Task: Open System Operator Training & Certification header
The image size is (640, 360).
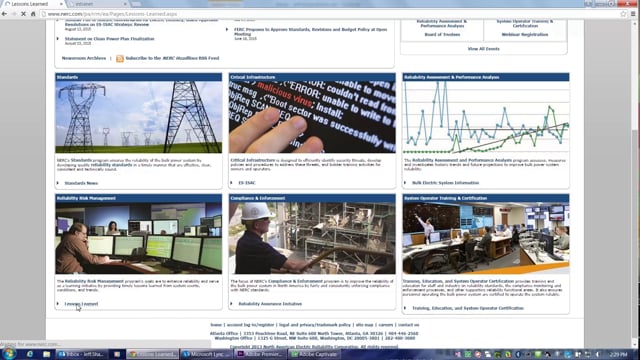Action: point(486,198)
